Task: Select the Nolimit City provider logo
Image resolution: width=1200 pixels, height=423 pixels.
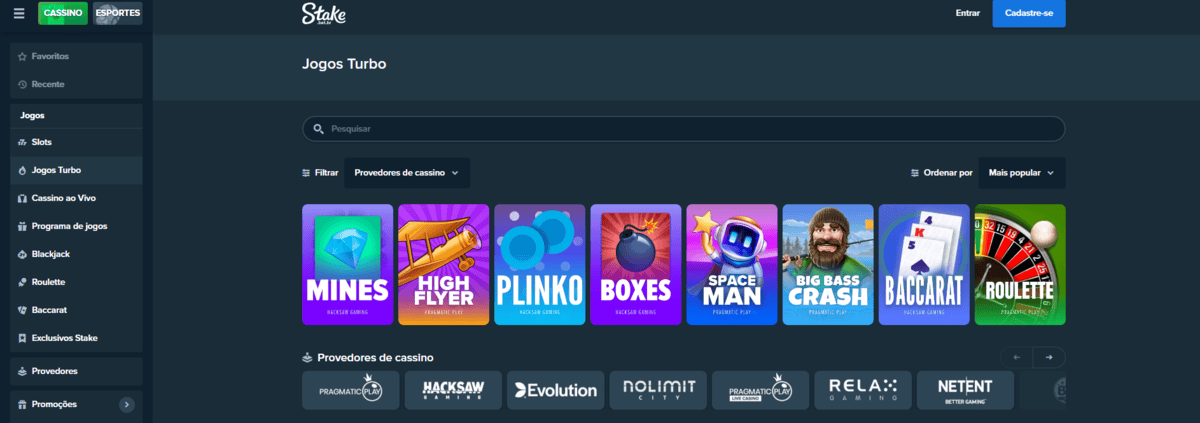Action: click(x=658, y=390)
